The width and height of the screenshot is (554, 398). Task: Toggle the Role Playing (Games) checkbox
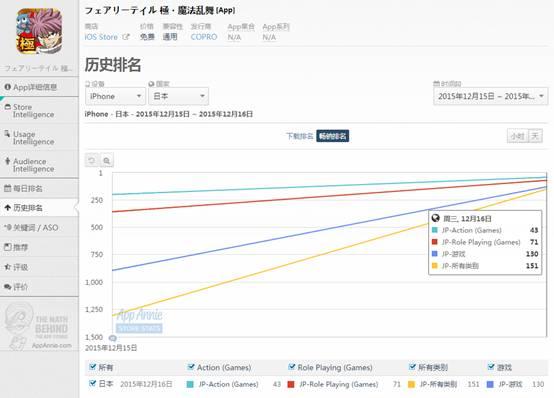tap(291, 367)
